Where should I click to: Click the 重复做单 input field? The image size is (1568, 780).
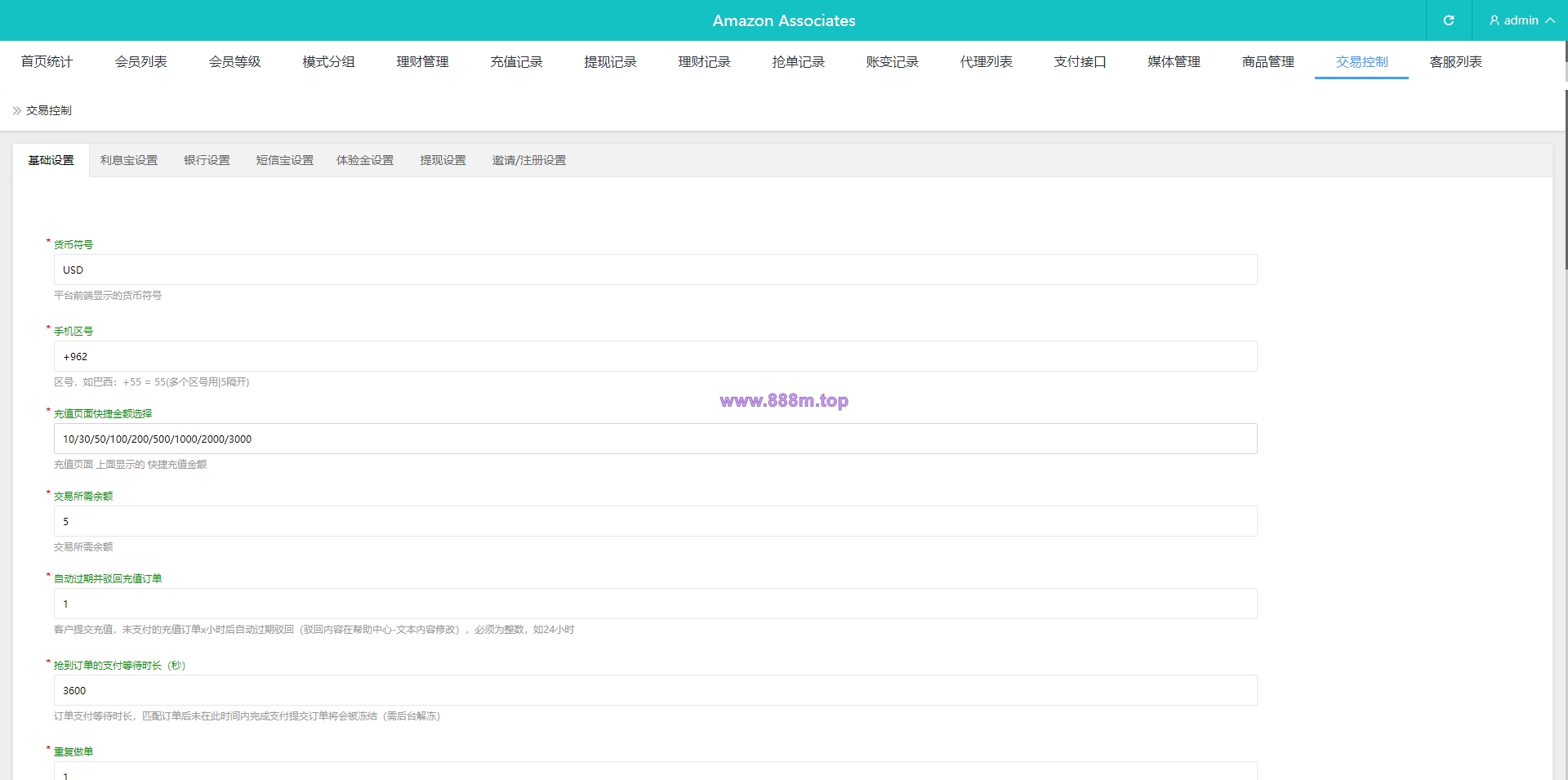point(655,771)
